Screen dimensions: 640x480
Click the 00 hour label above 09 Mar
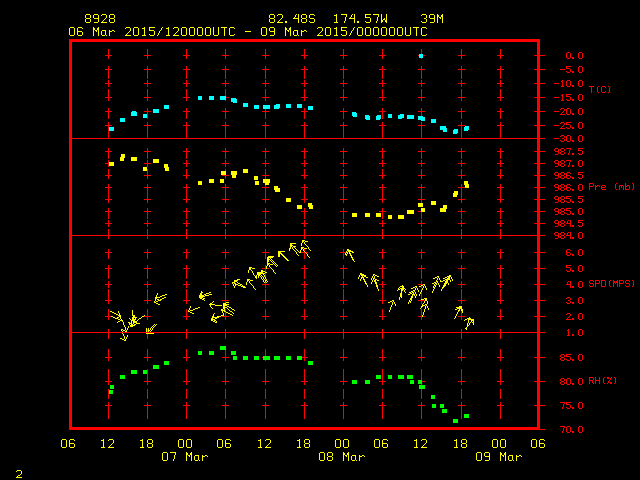[x=499, y=444]
